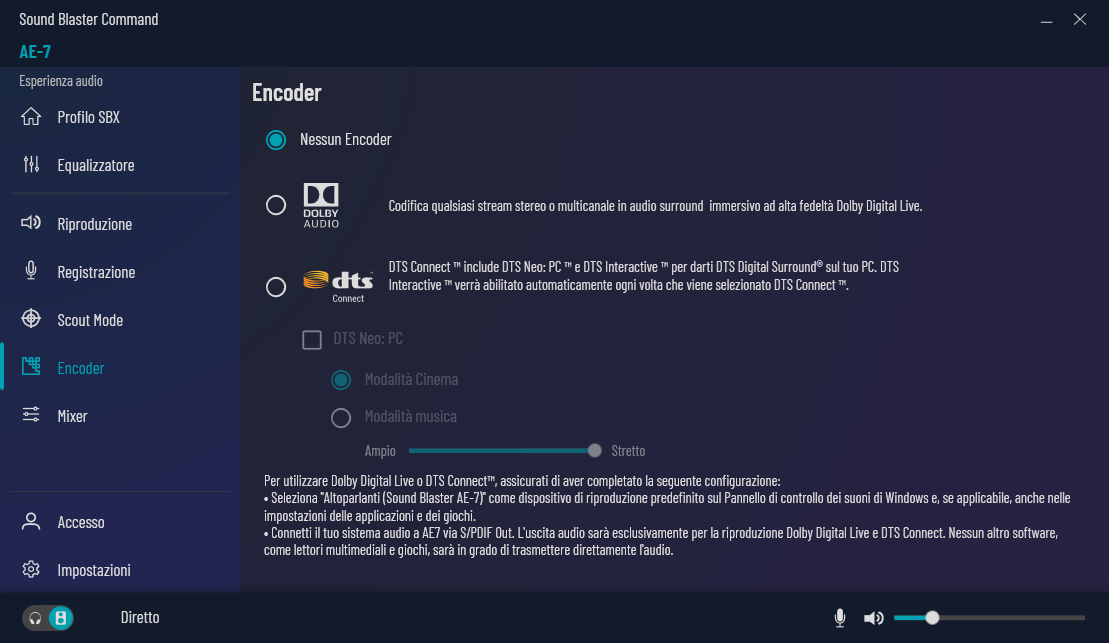This screenshot has width=1109, height=643.
Task: Mute the microphone in bottom bar
Action: [840, 618]
